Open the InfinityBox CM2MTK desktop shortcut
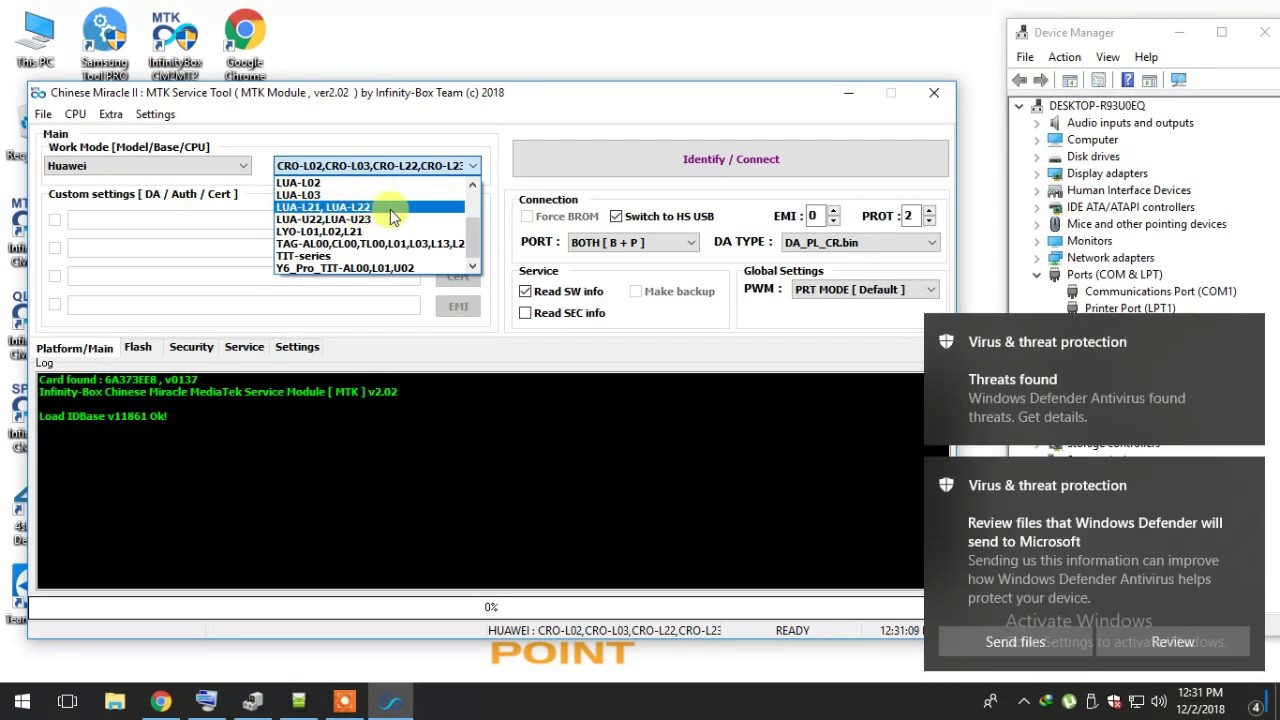The height and width of the screenshot is (720, 1280). point(175,45)
